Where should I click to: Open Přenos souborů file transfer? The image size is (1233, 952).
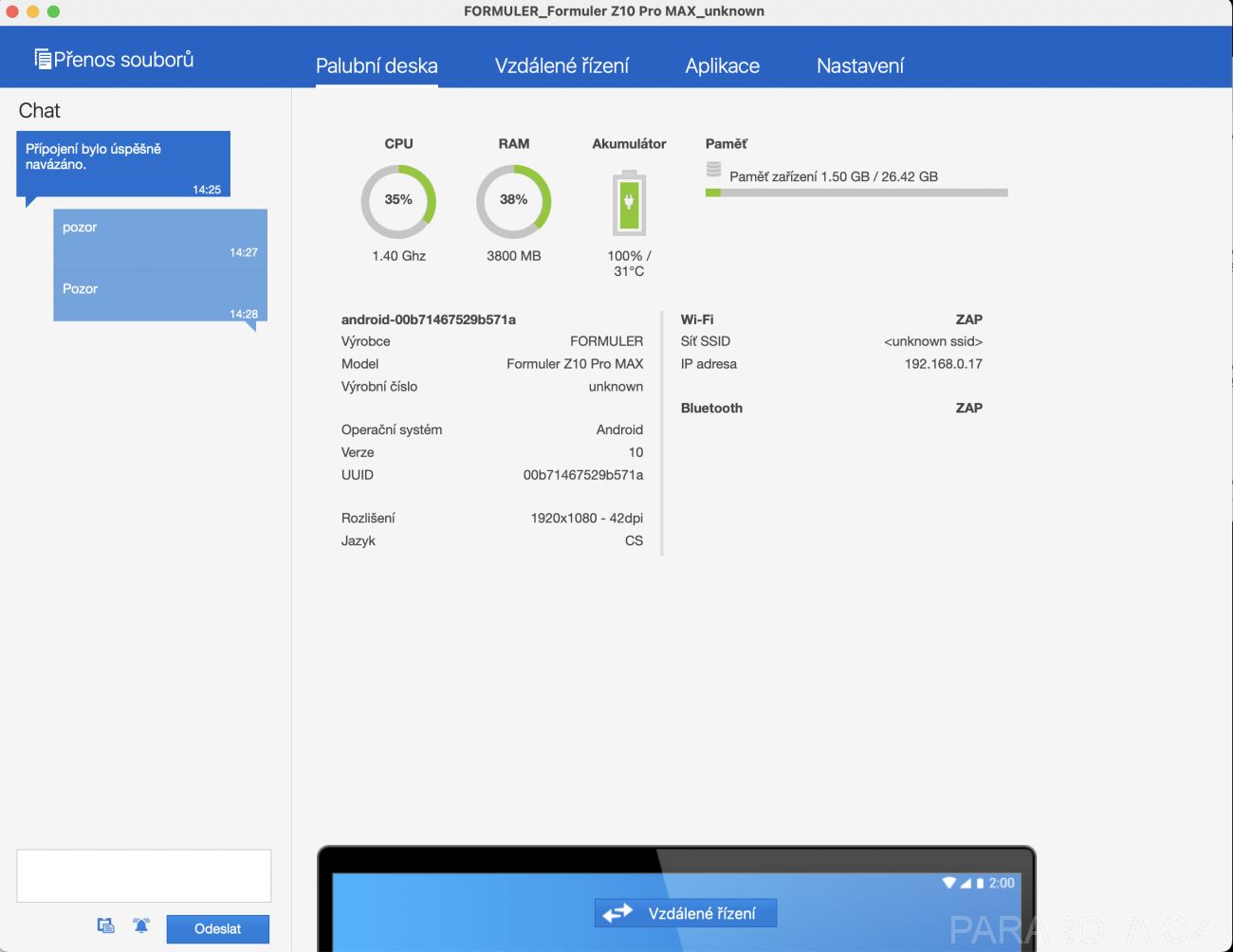pyautogui.click(x=114, y=59)
